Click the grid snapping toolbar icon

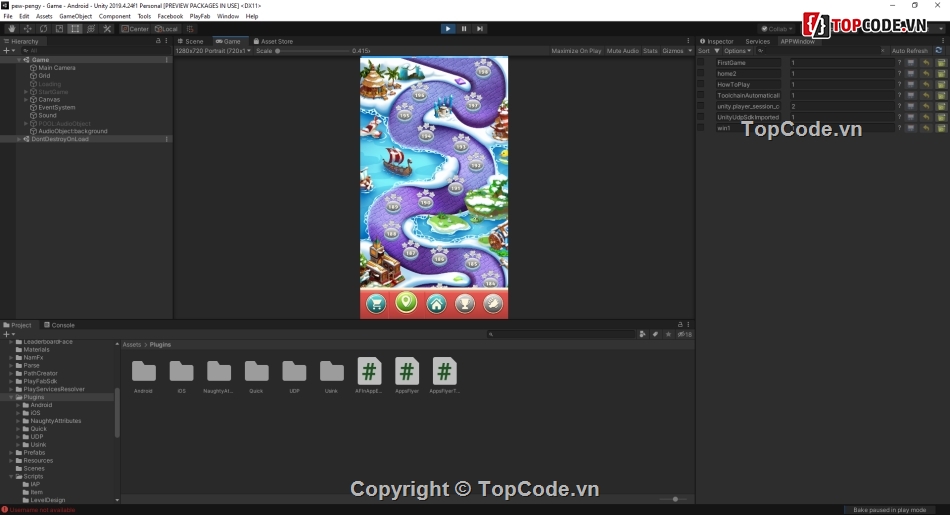[190, 28]
